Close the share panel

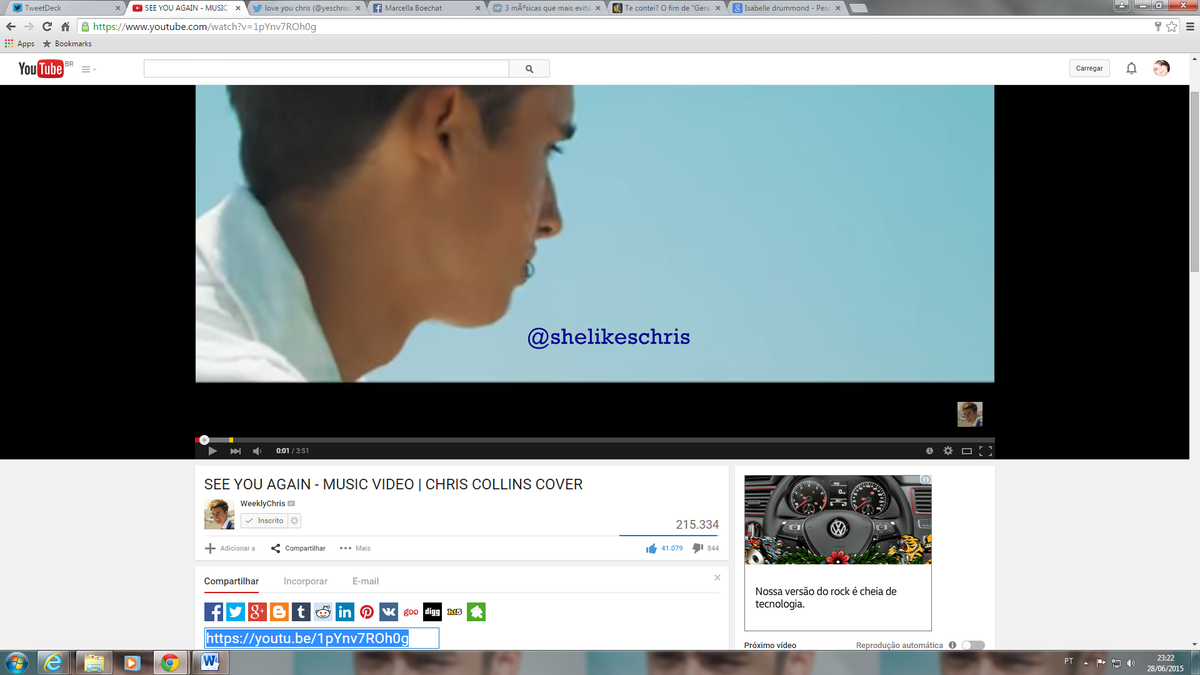[x=717, y=578]
